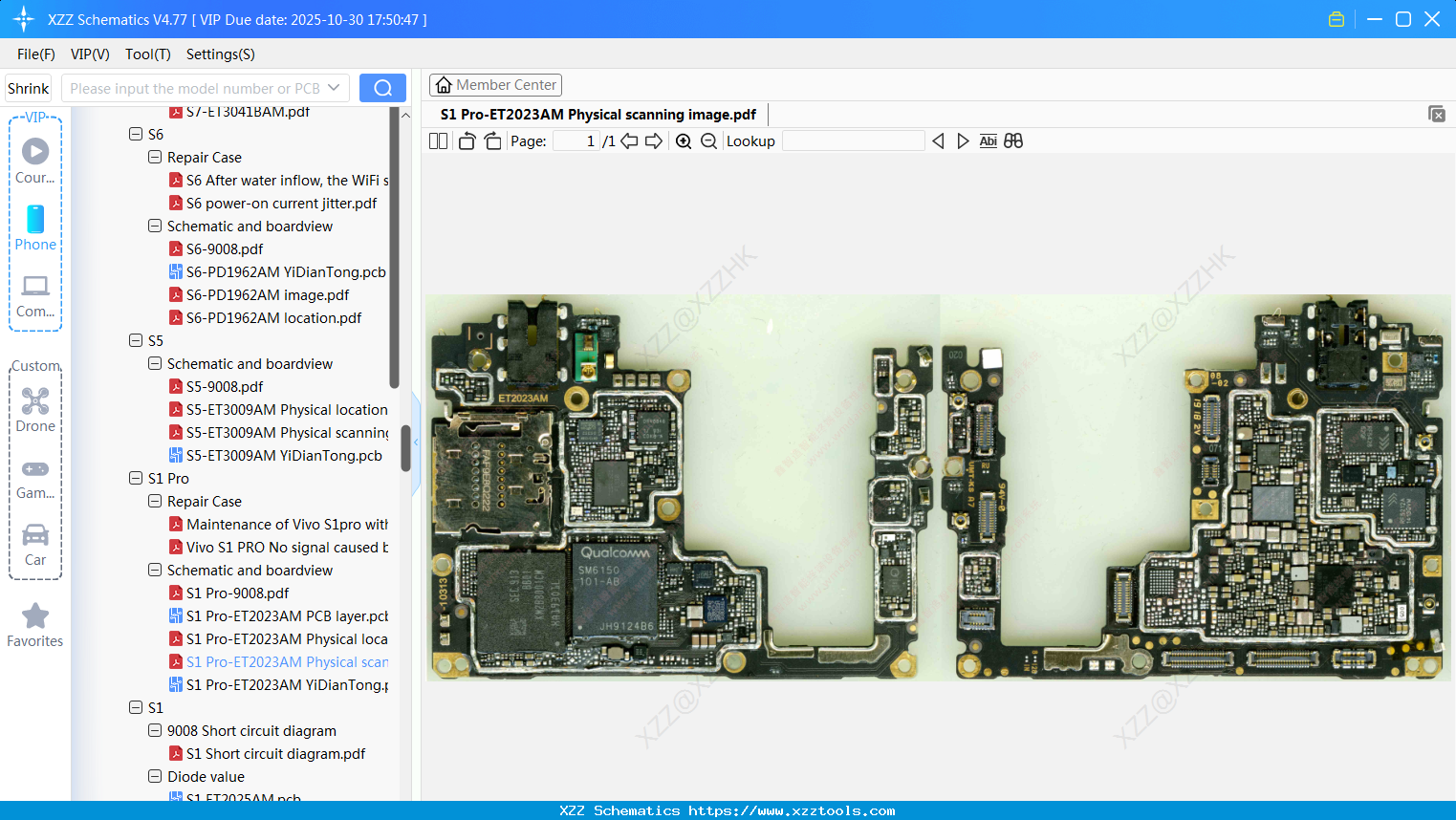Close all tabs icon at right
The image size is (1456, 820).
(1436, 114)
